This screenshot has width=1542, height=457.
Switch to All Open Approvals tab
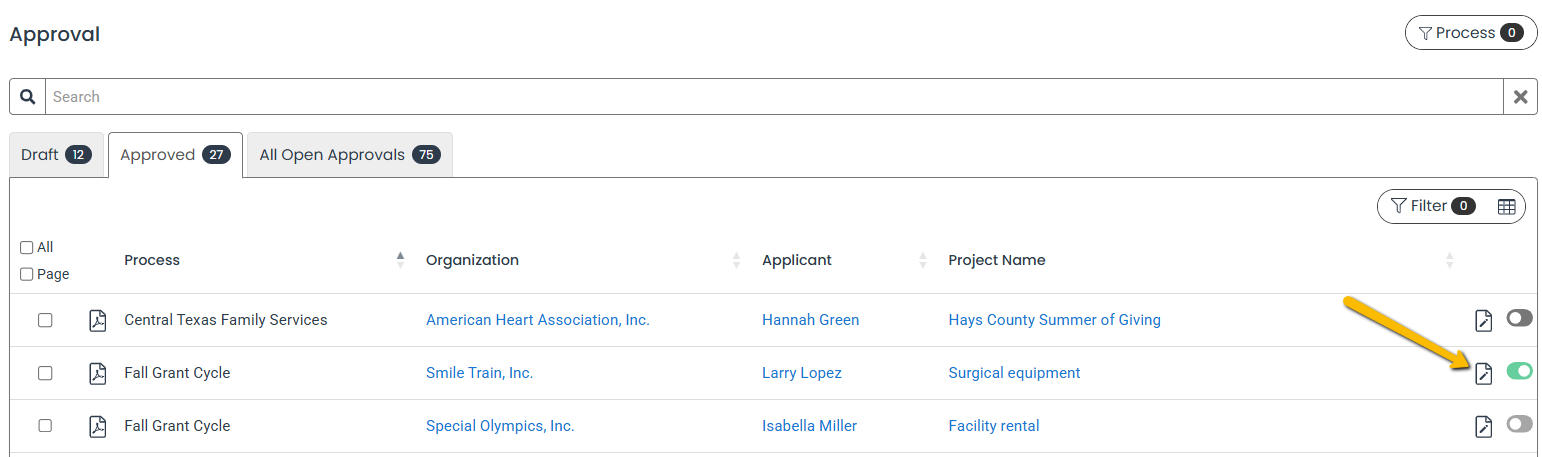[350, 155]
